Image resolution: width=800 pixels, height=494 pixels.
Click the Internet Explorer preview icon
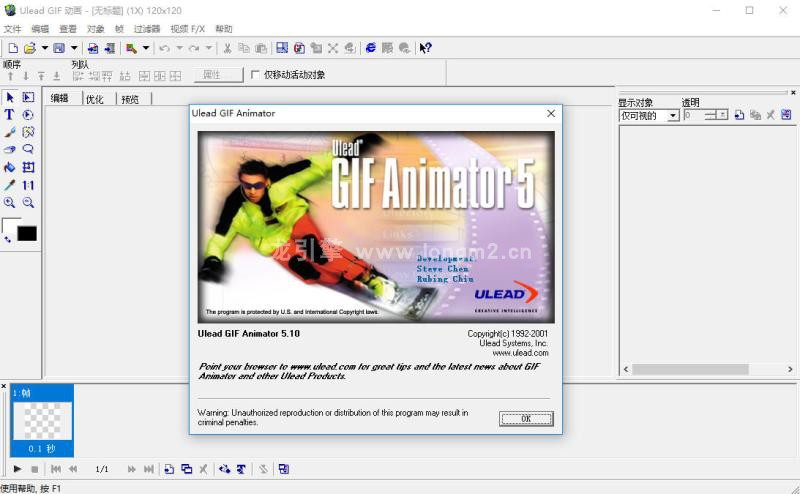click(371, 48)
